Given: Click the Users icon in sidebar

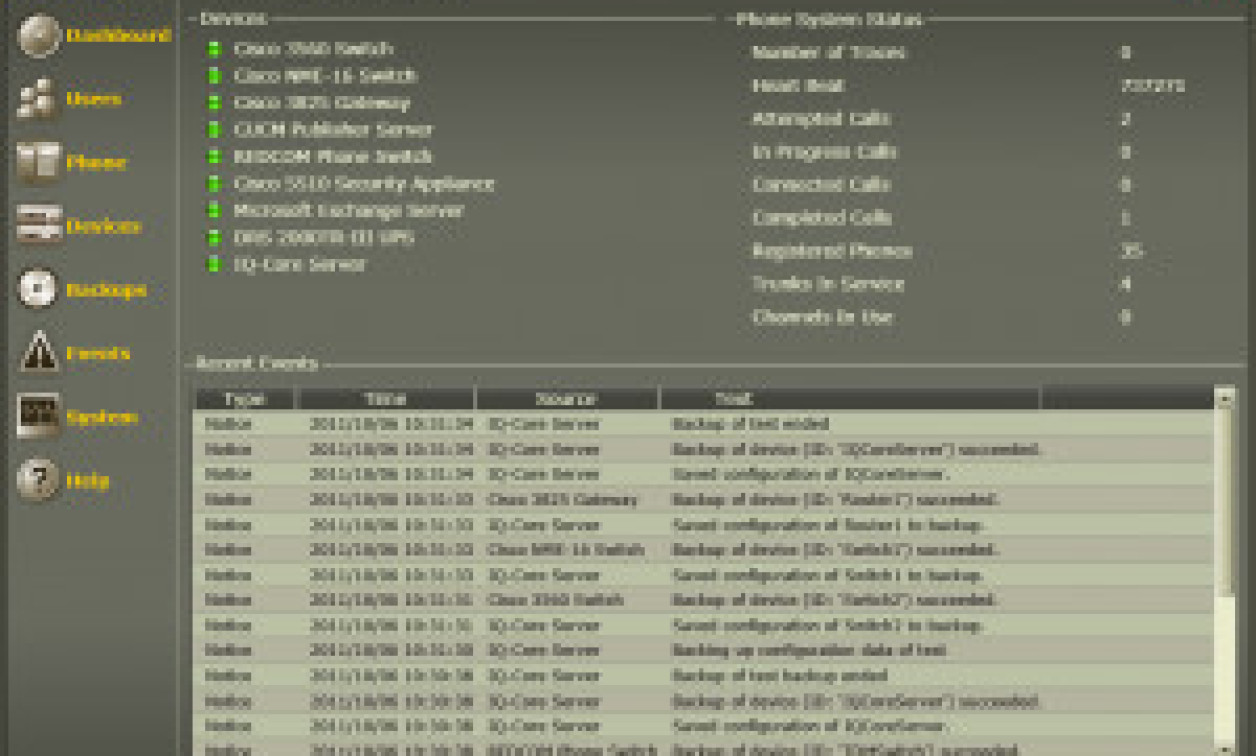Looking at the screenshot, I should point(39,100).
